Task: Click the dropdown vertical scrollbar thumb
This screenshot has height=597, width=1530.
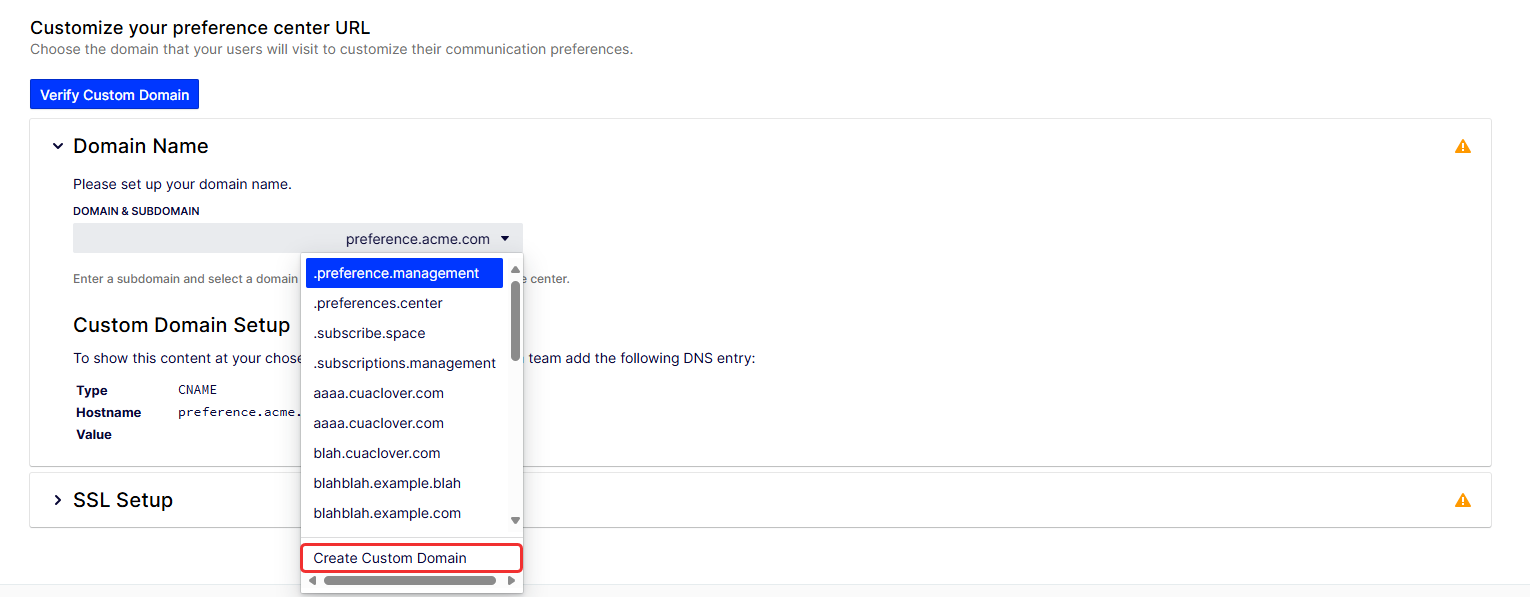Action: click(x=515, y=320)
